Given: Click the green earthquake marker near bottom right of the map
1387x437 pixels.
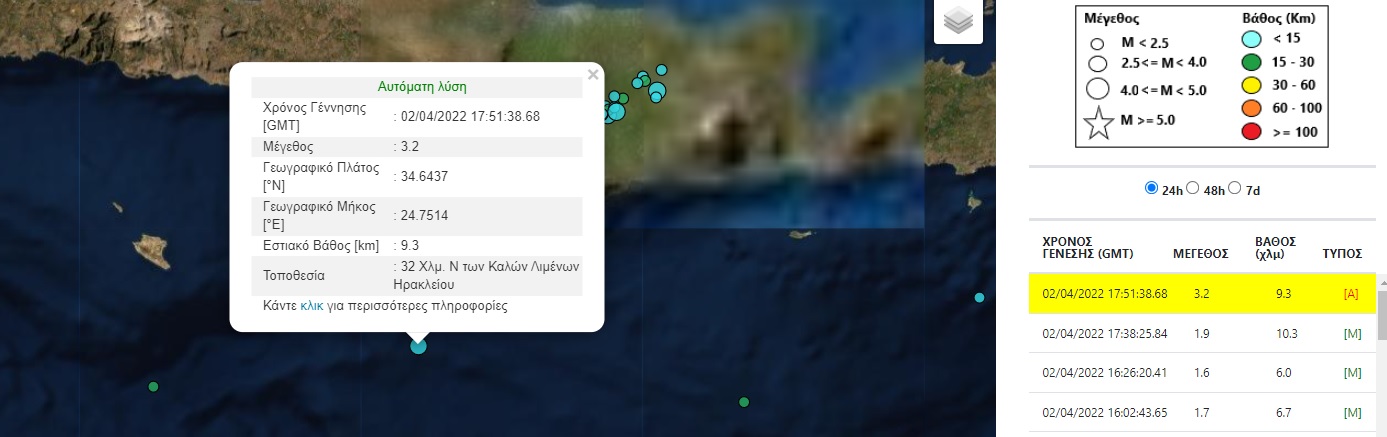Looking at the screenshot, I should [x=744, y=402].
